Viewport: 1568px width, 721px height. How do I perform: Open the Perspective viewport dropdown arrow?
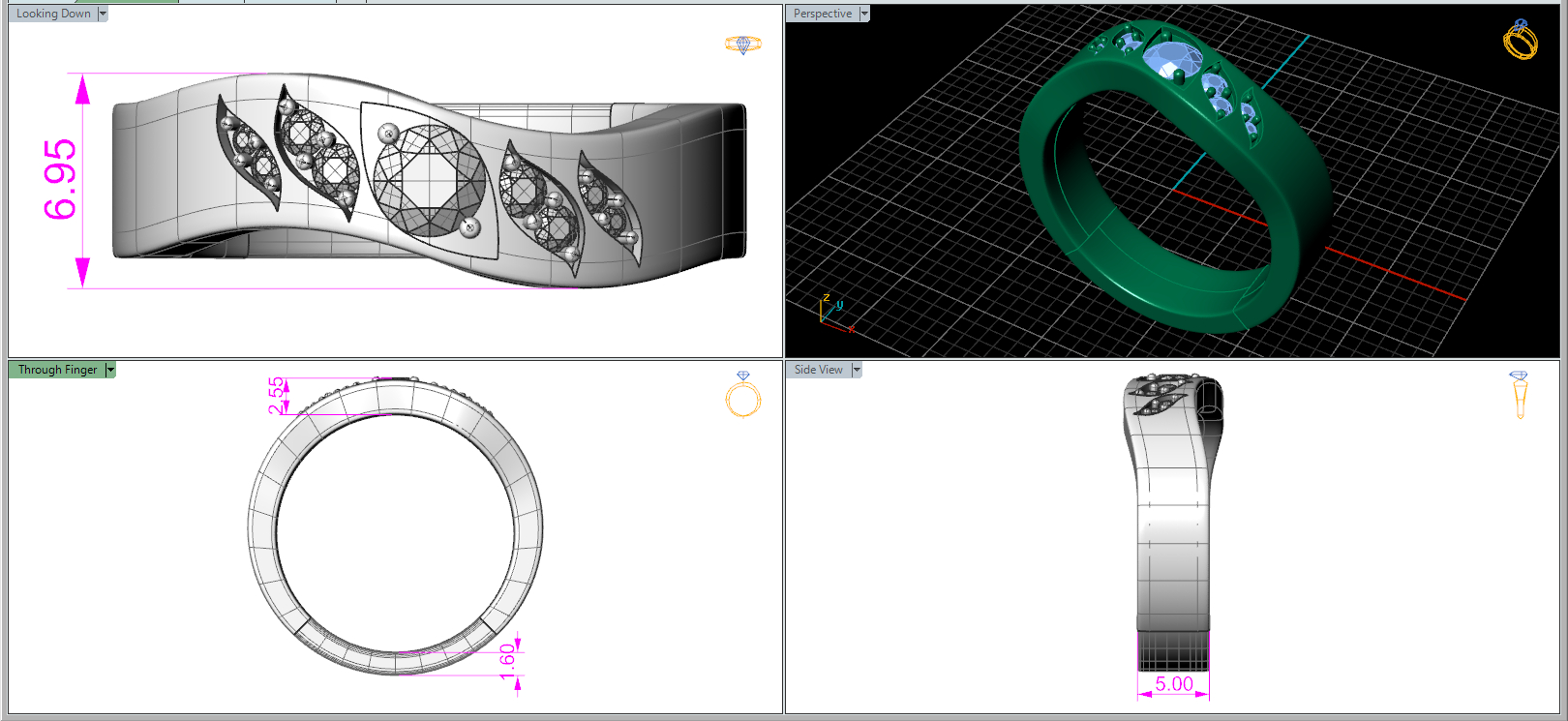click(864, 14)
